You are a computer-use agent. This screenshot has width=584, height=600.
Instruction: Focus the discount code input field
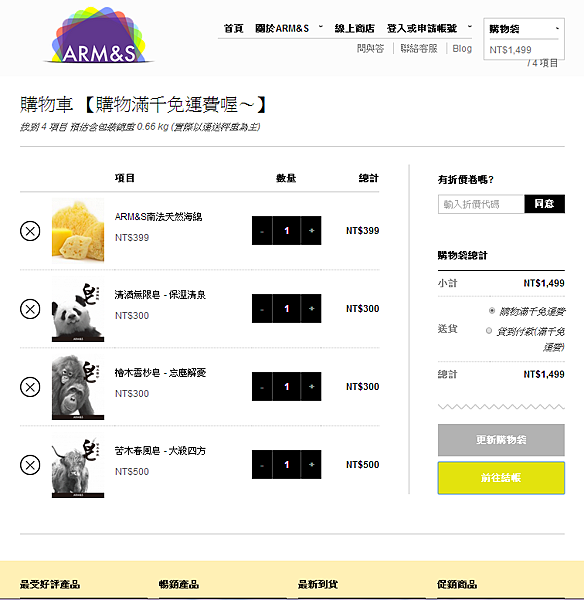[x=481, y=204]
